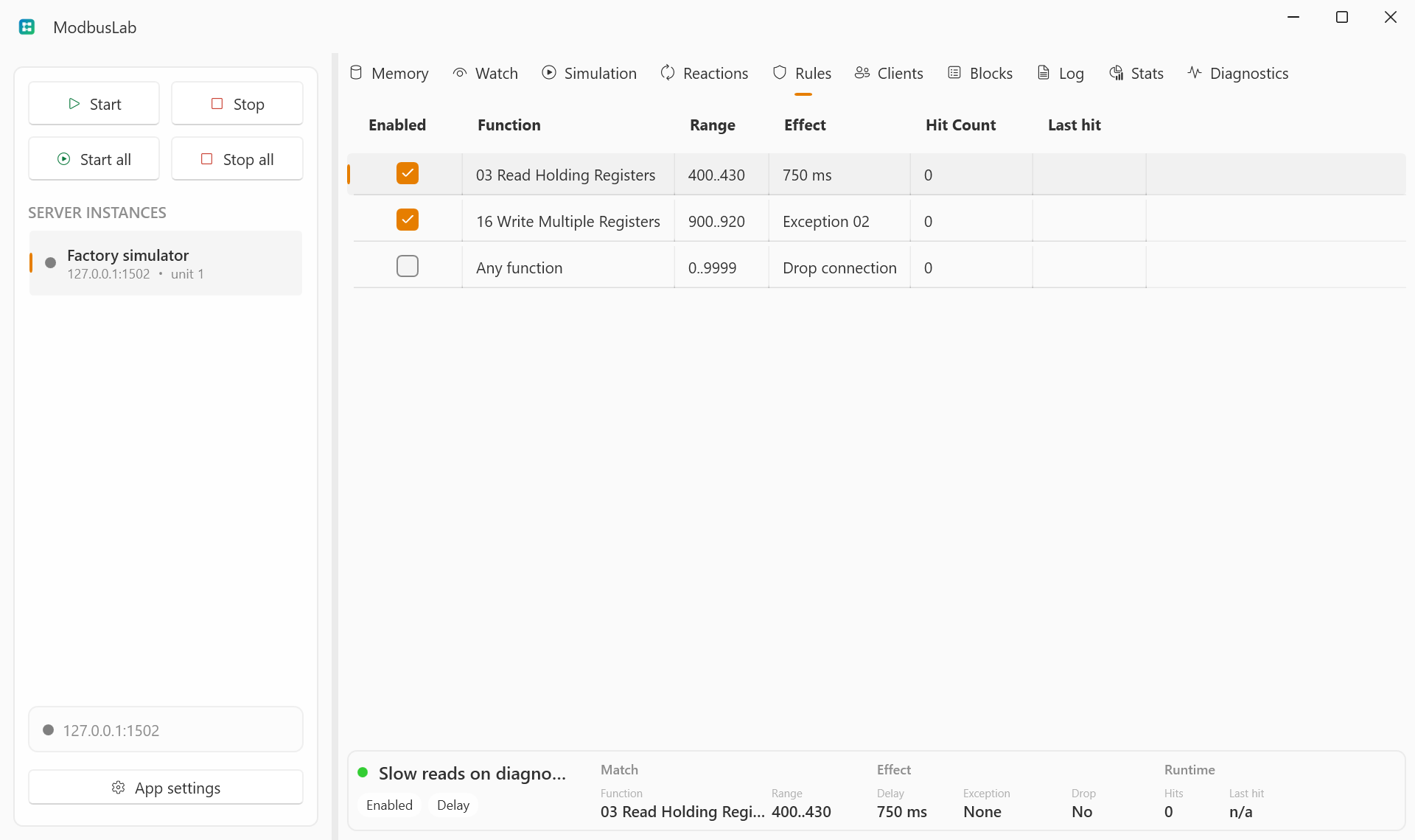Click the Any function cell

coord(568,267)
